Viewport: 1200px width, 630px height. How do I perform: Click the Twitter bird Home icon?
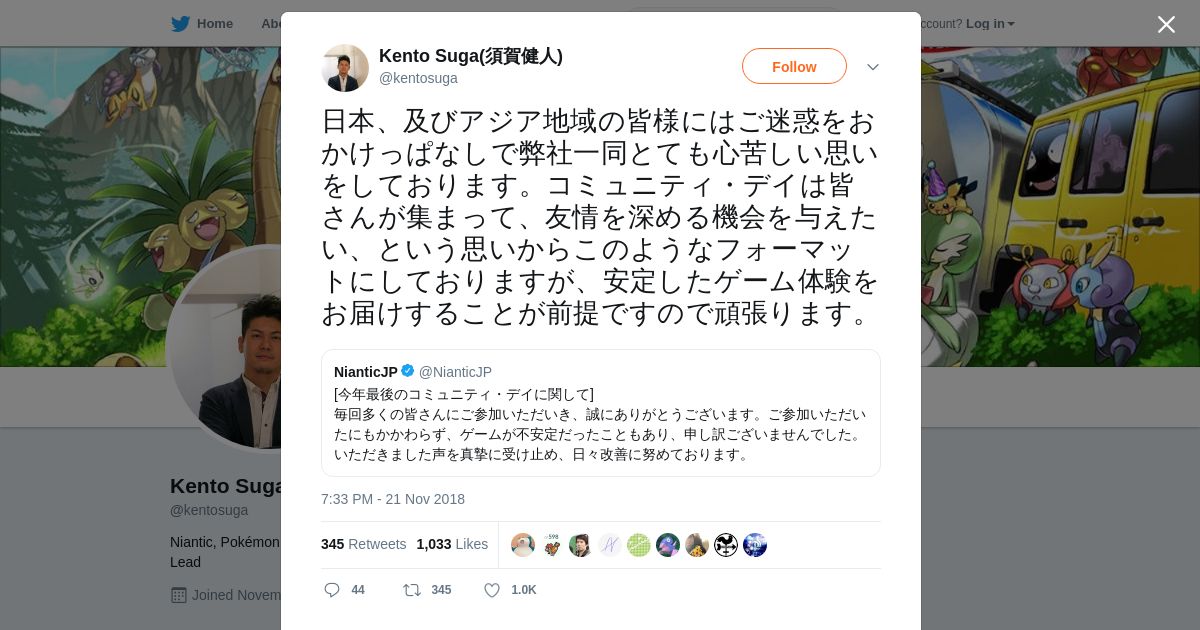coord(181,24)
